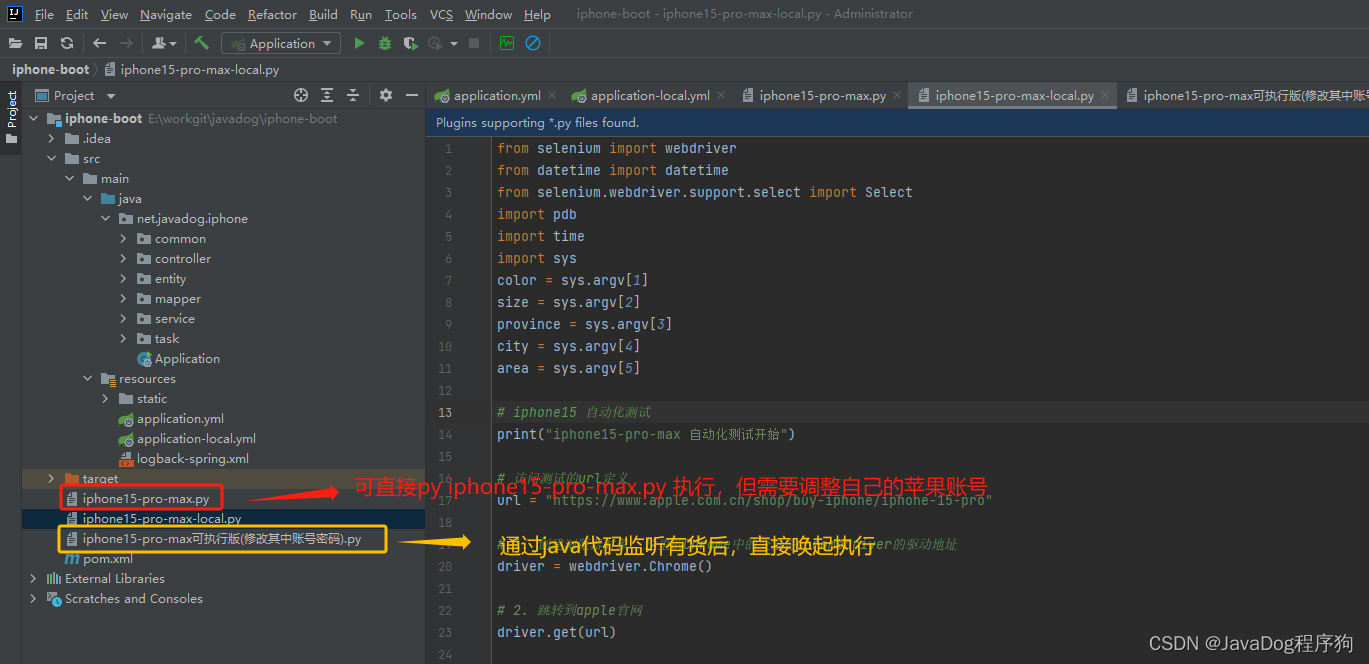Open the VCS menu
This screenshot has width=1369, height=664.
coord(441,14)
